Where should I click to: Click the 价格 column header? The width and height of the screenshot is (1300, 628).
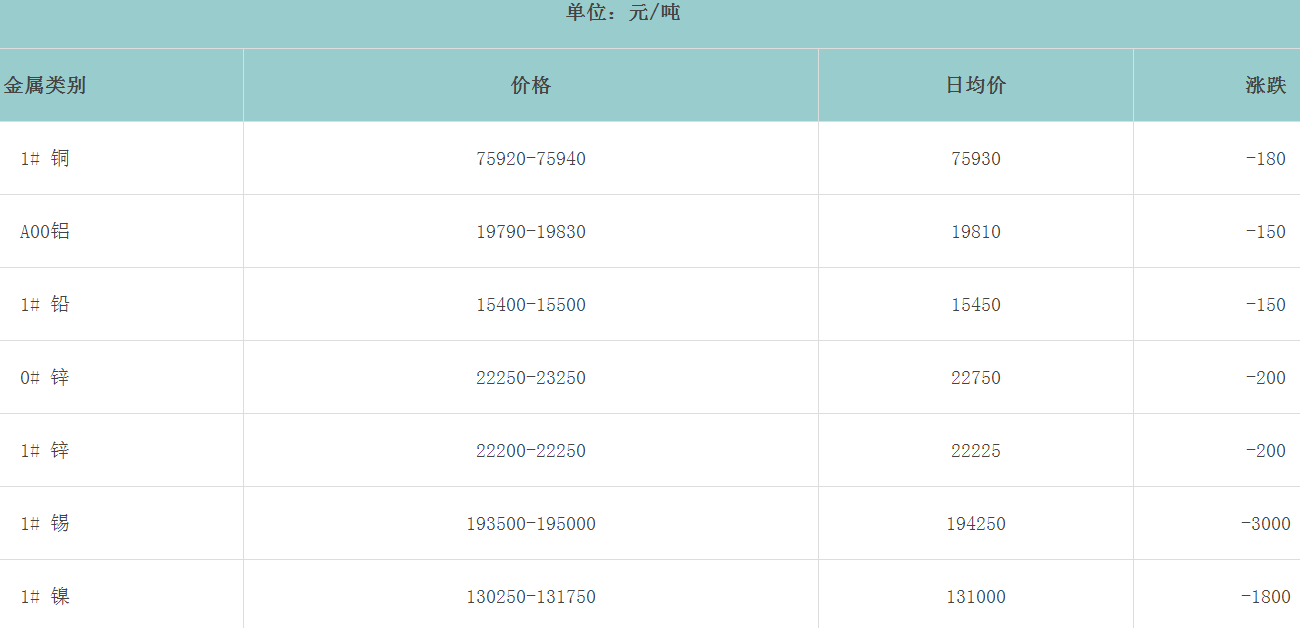531,85
